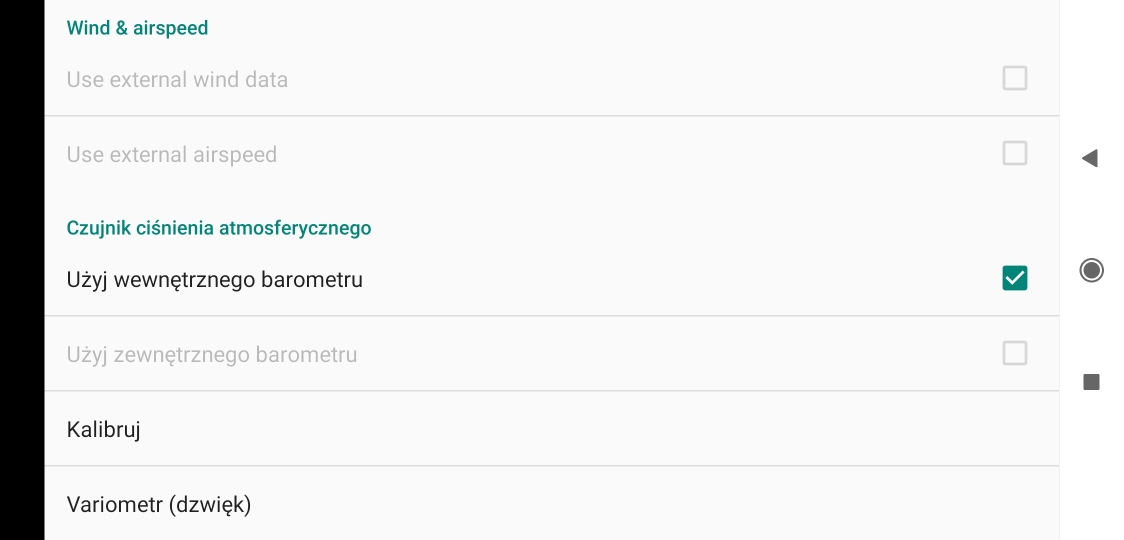Click the Czujnik ciśnienia atmosferycznego header
The width and height of the screenshot is (1124, 540).
click(x=218, y=228)
